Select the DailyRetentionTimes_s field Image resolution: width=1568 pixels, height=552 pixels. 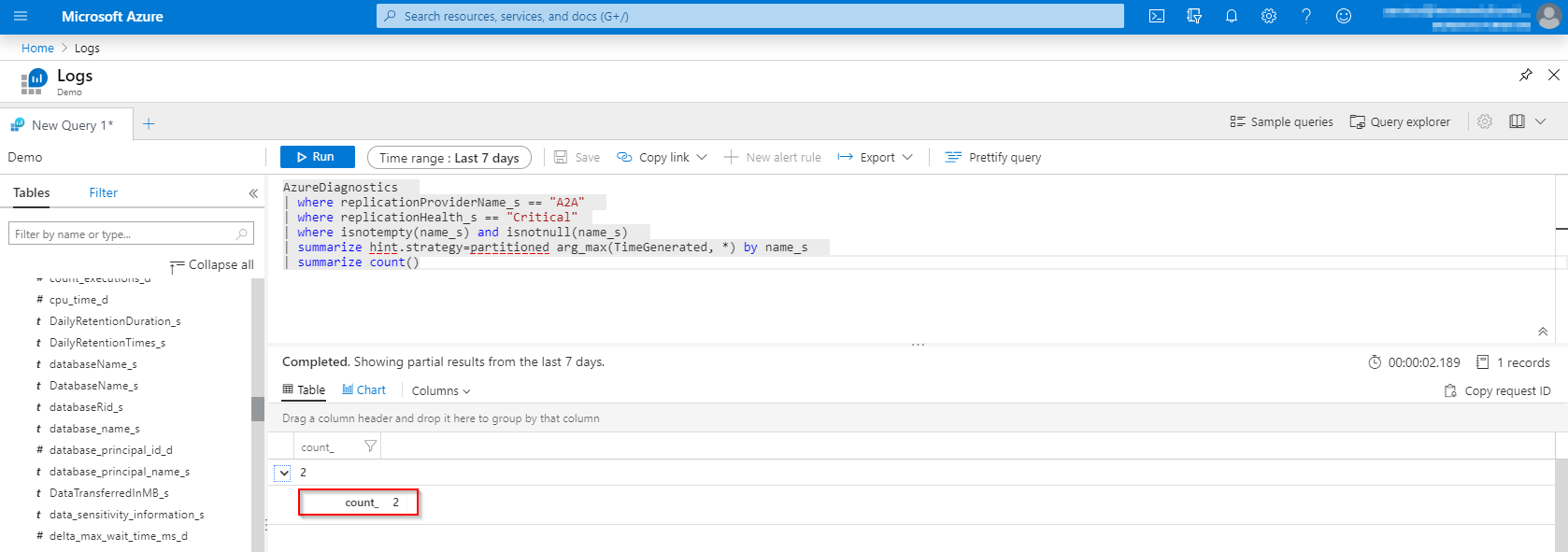(x=107, y=343)
